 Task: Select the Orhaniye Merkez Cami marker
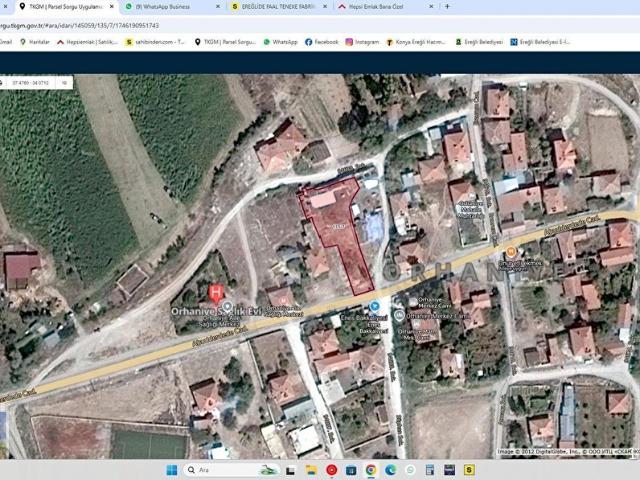[x=400, y=315]
